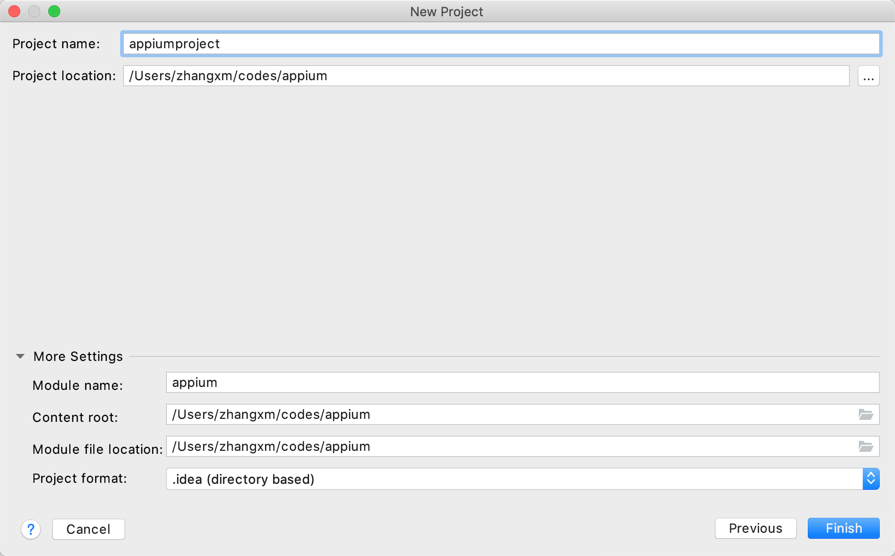
Task: Go back with the Previous button
Action: click(x=755, y=528)
